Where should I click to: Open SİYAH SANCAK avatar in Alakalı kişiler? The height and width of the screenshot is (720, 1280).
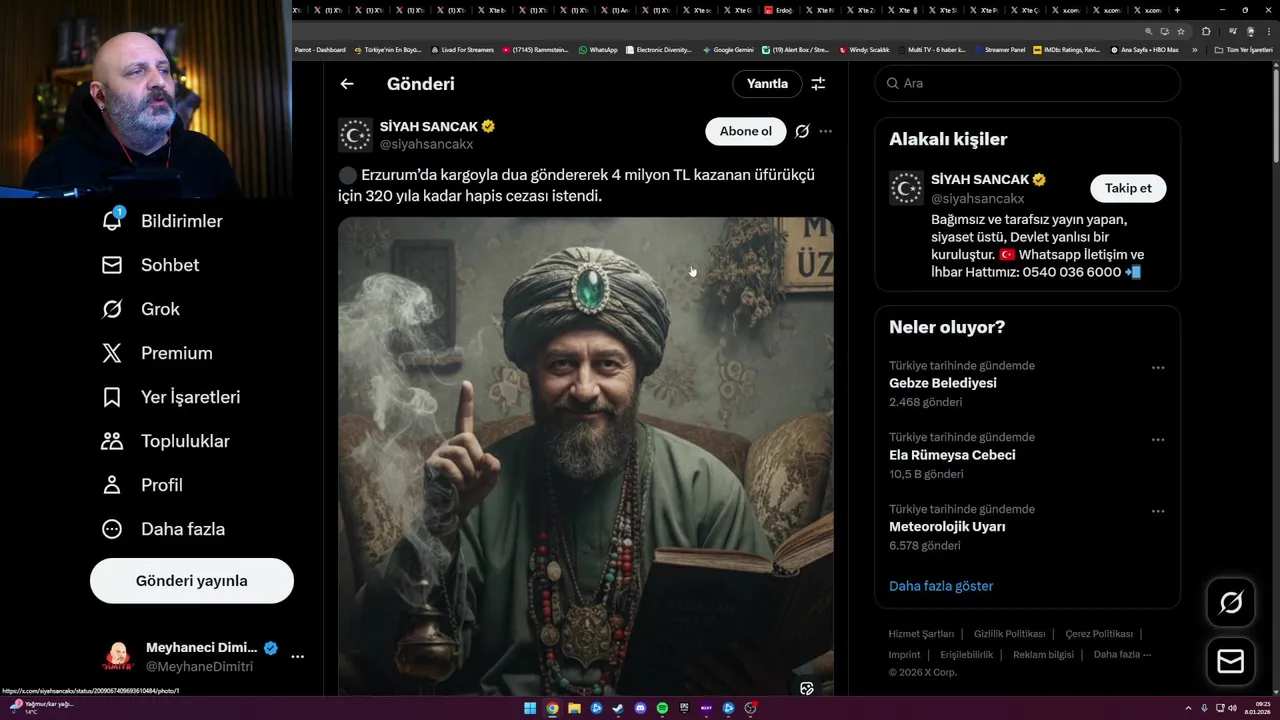tap(906, 188)
